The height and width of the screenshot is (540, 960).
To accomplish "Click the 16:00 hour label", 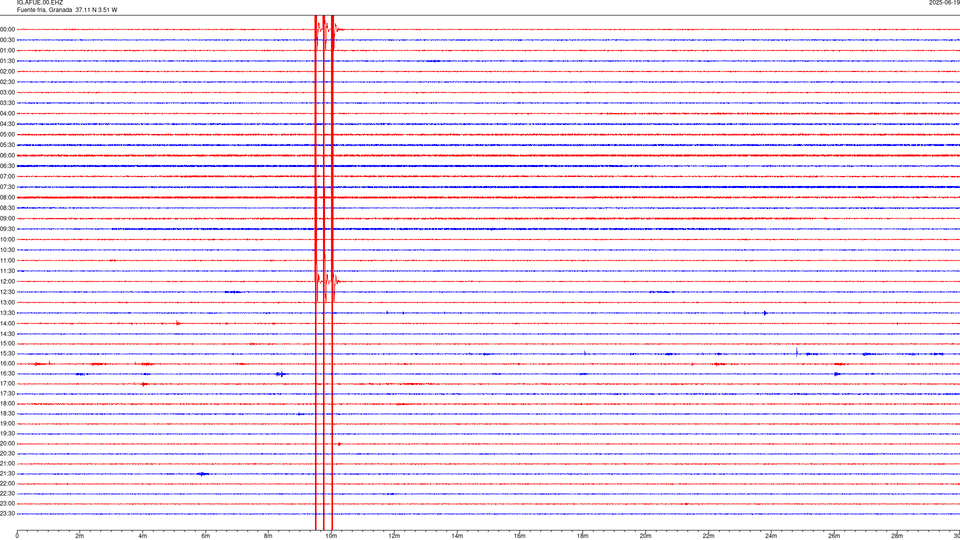I will (x=7, y=364).
